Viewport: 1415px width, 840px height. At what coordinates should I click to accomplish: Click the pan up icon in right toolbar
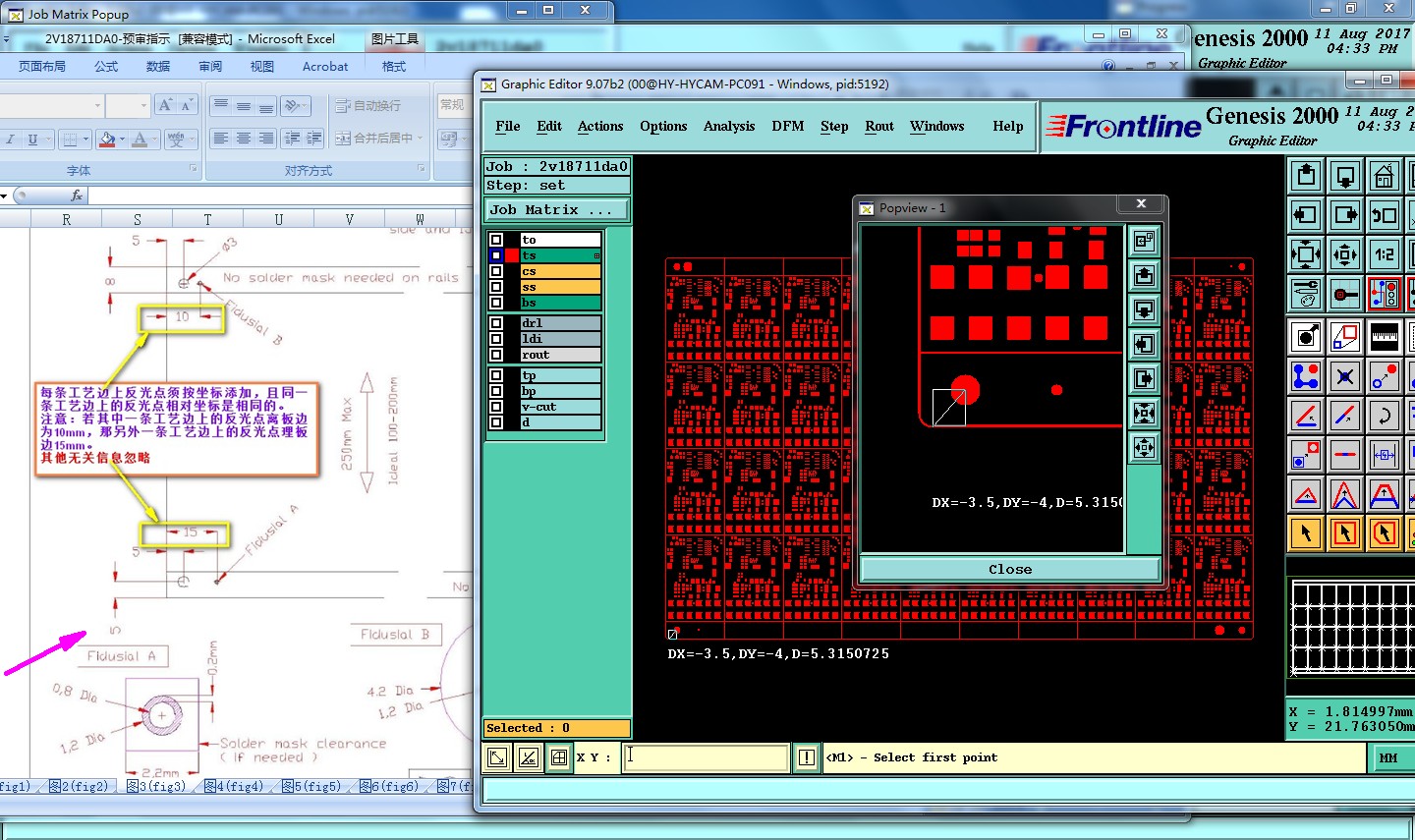[1306, 176]
